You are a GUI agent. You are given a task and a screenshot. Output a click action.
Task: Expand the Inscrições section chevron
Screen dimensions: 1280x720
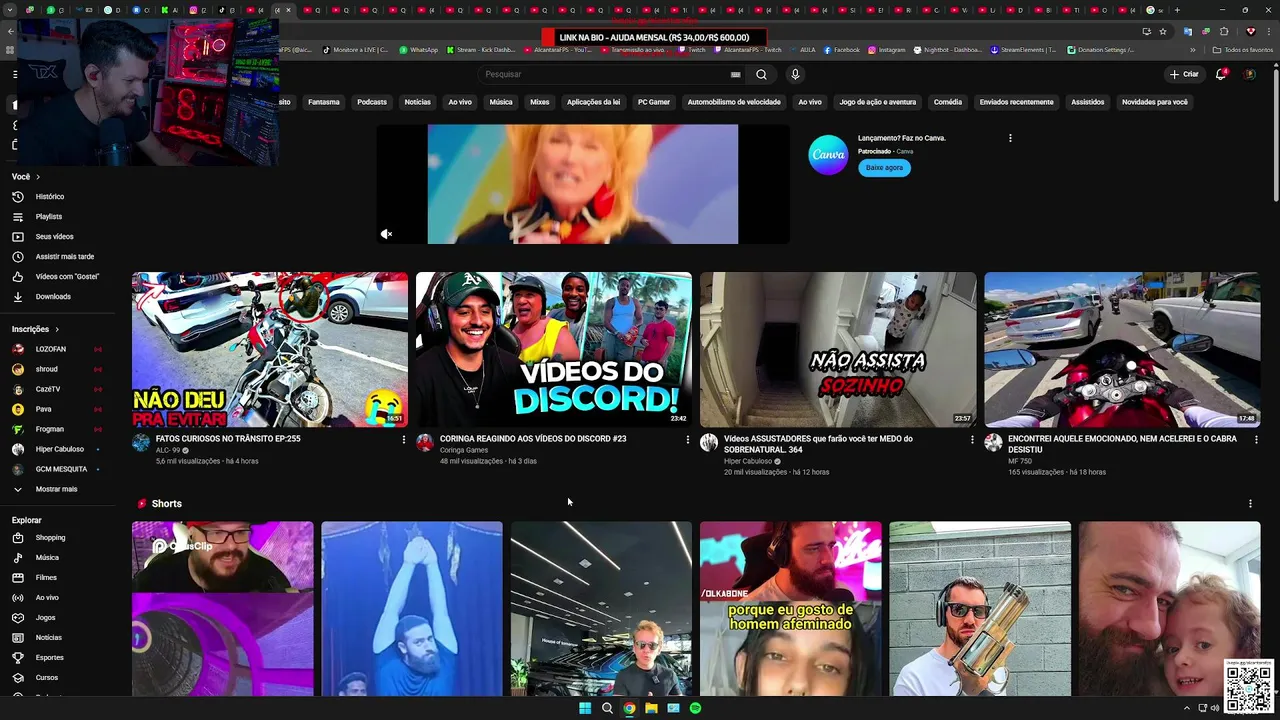coord(57,329)
